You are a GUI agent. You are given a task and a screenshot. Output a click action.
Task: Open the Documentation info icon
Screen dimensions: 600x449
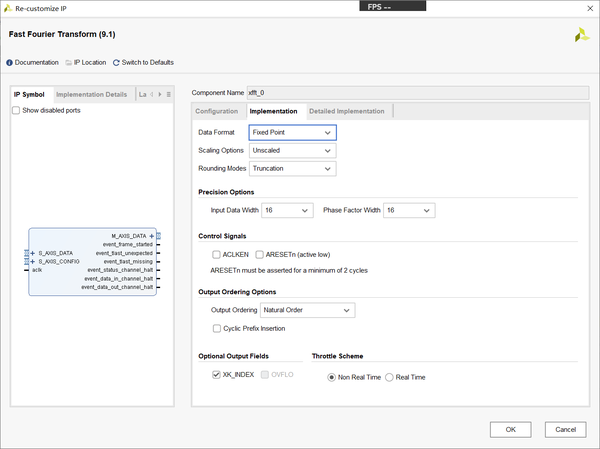pyautogui.click(x=10, y=63)
